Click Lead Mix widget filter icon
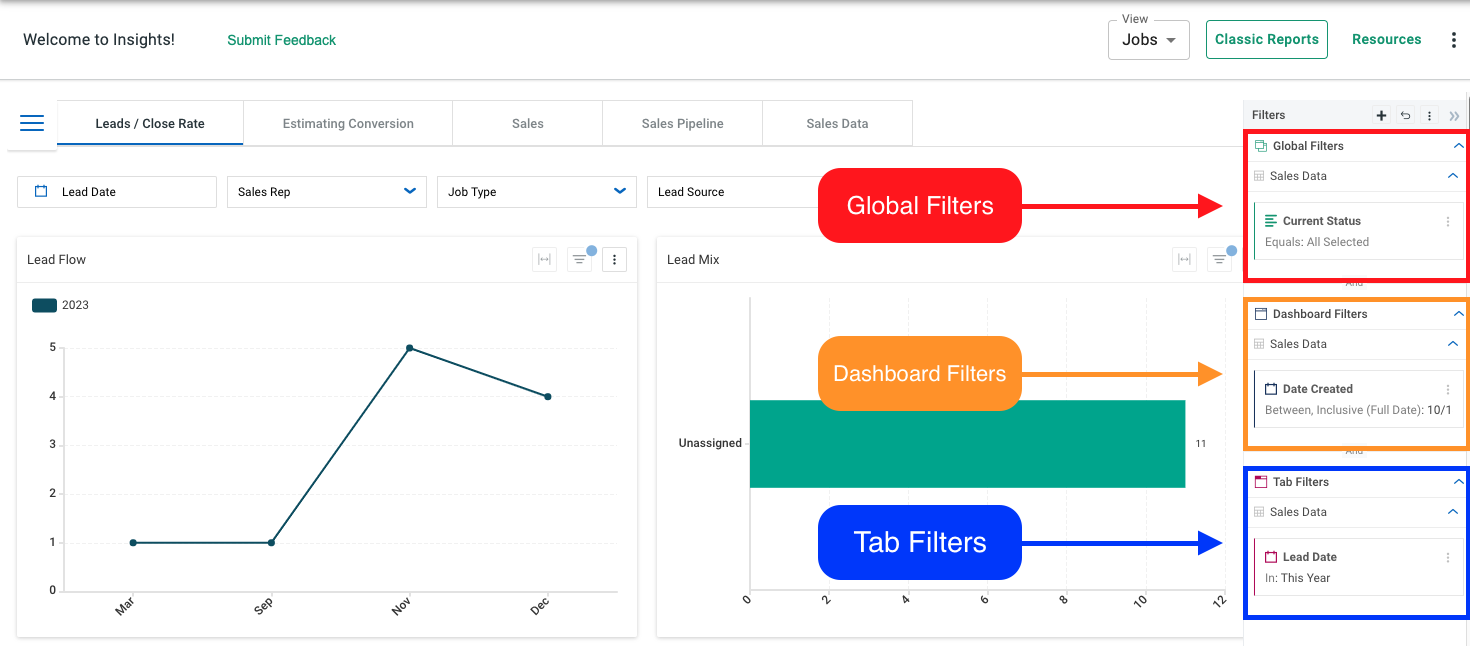The height and width of the screenshot is (646, 1470). [1219, 260]
